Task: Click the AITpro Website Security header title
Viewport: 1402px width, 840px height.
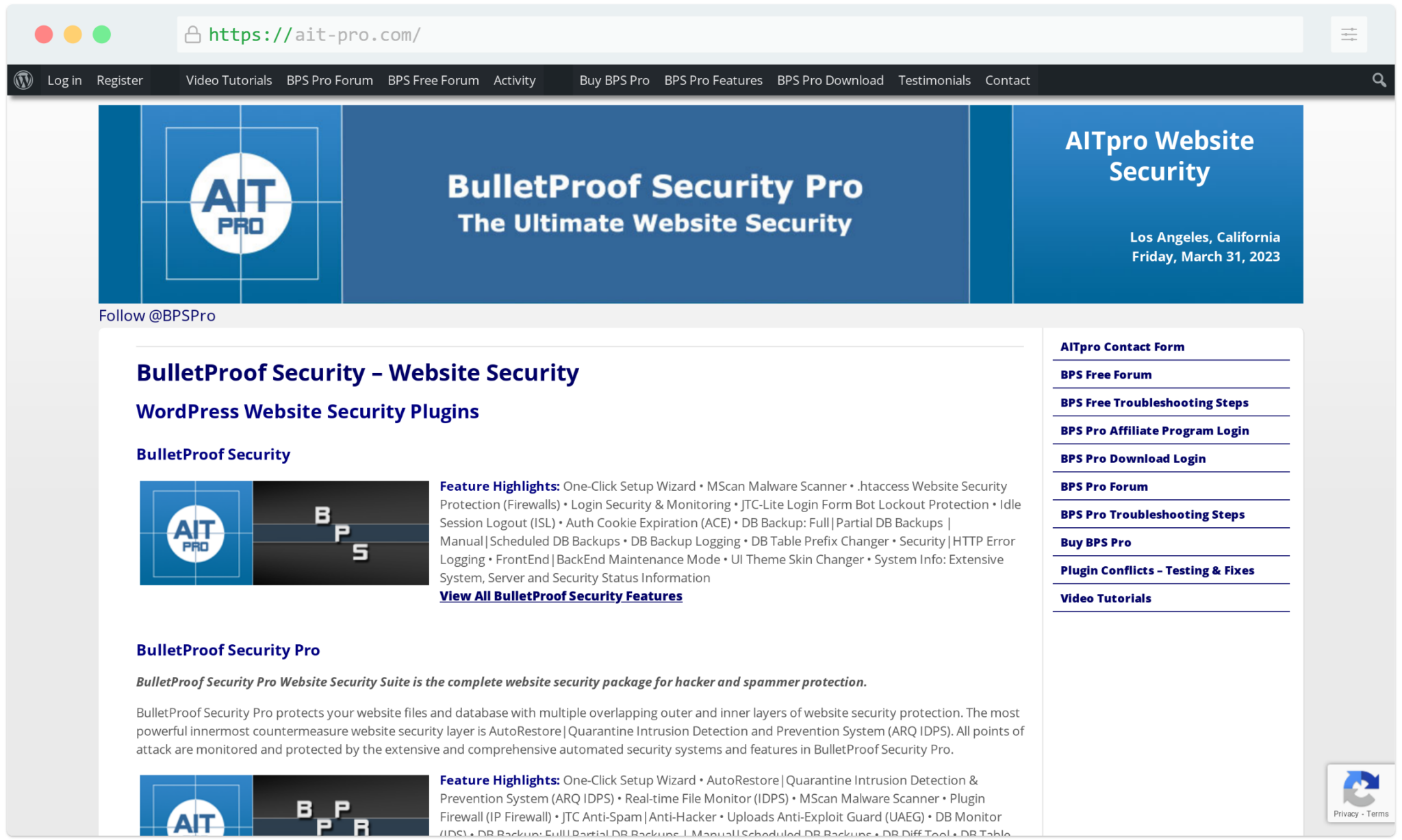Action: [x=1159, y=156]
